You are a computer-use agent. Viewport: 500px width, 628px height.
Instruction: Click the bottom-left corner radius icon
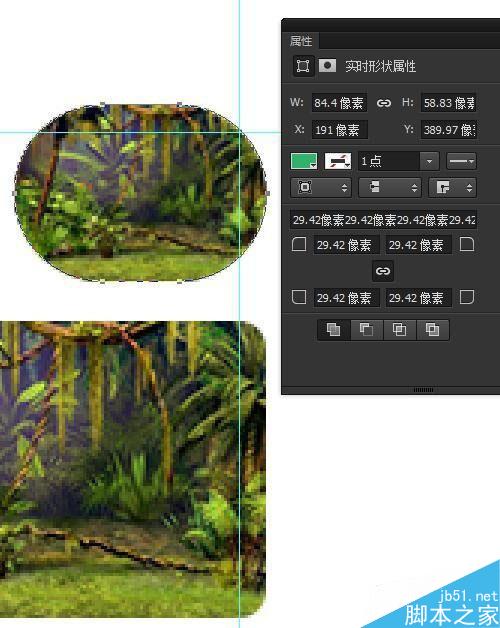click(299, 297)
